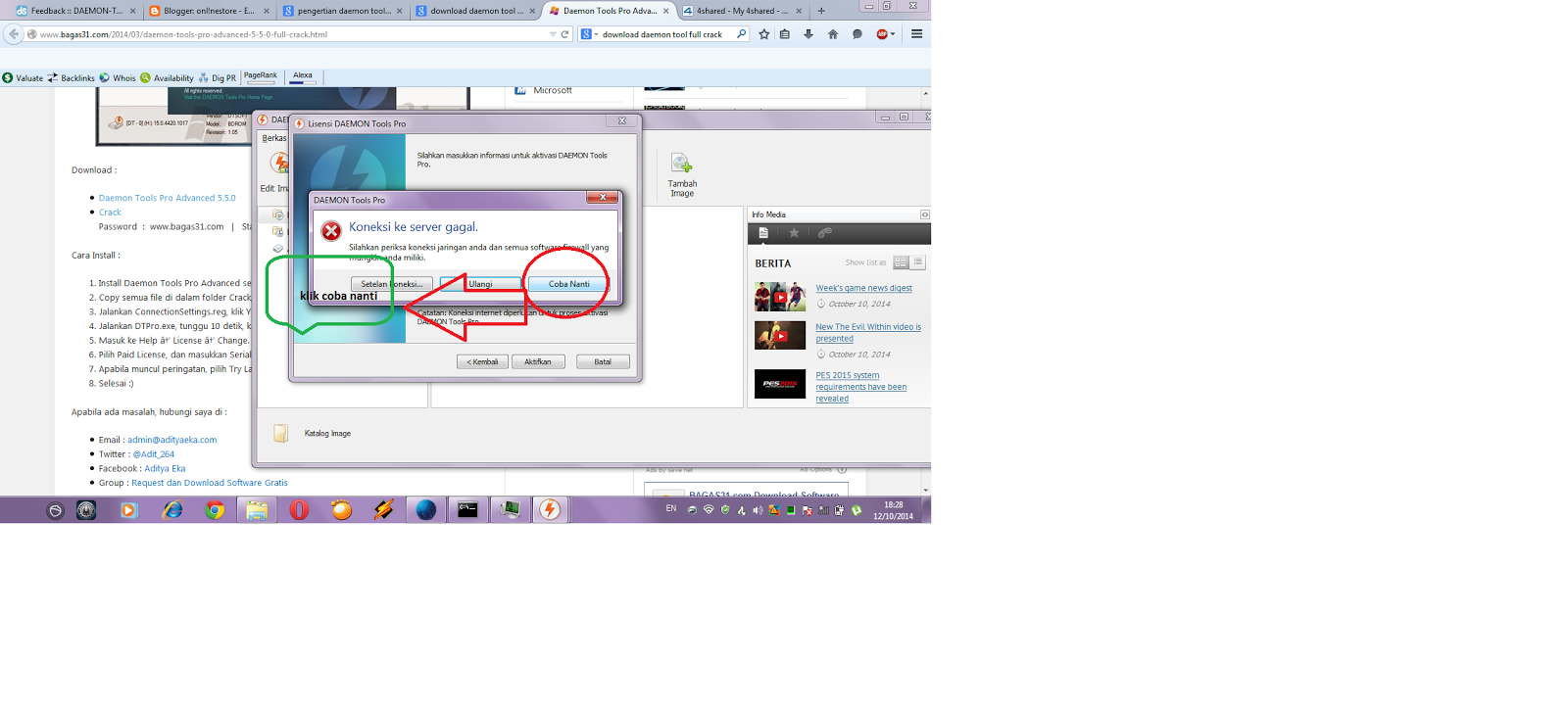
Task: Open the downloads arrow icon
Action: (808, 34)
